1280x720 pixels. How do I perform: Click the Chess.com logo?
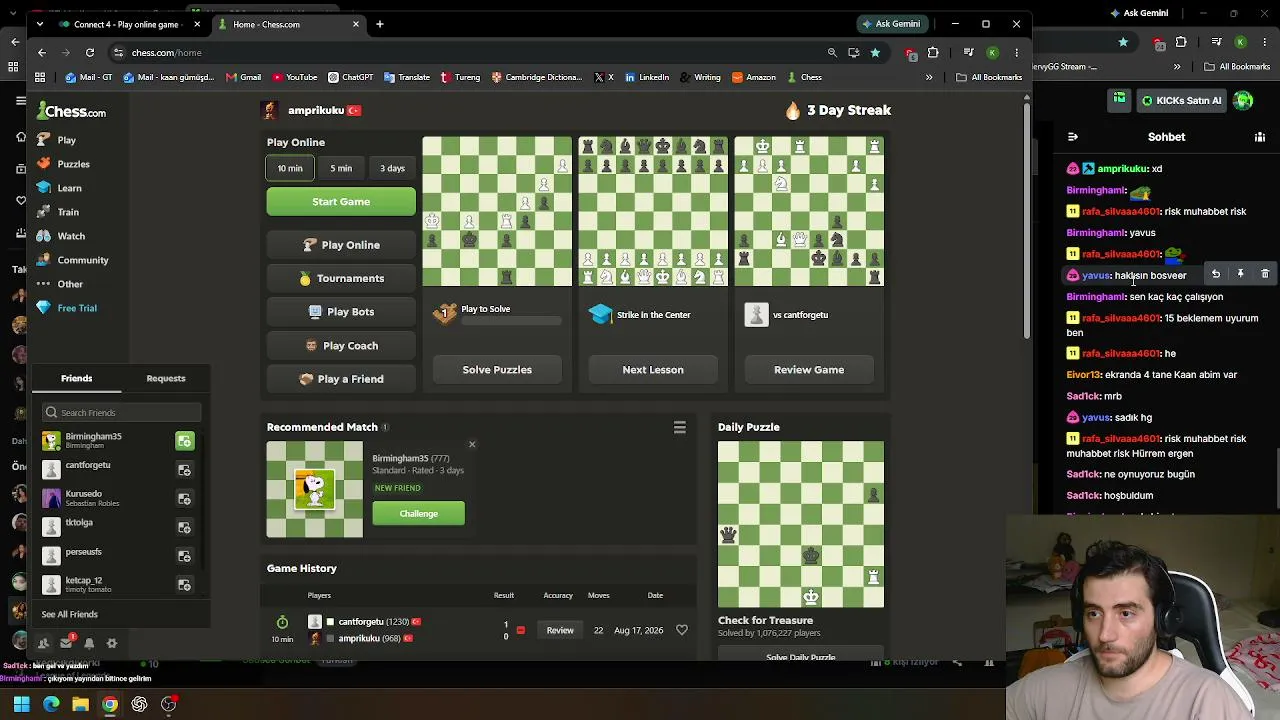[71, 111]
